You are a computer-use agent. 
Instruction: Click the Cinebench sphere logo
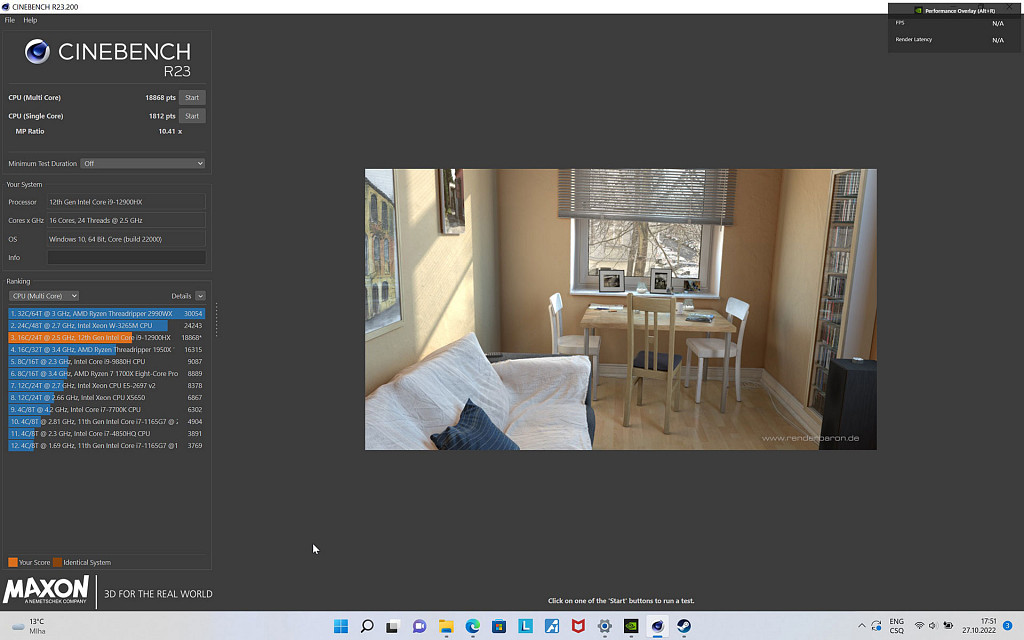pyautogui.click(x=38, y=52)
